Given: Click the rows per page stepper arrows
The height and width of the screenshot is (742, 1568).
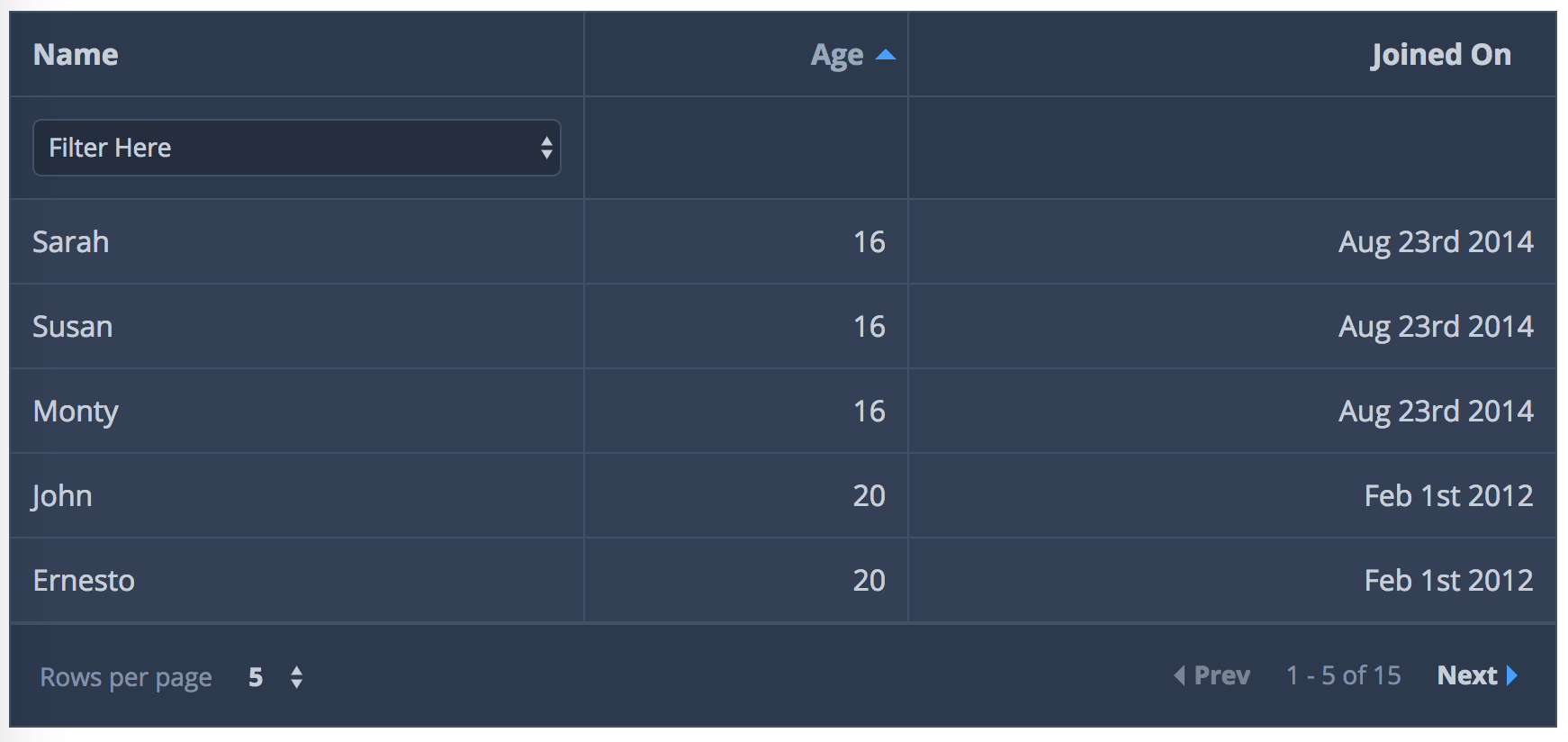Looking at the screenshot, I should pos(297,677).
